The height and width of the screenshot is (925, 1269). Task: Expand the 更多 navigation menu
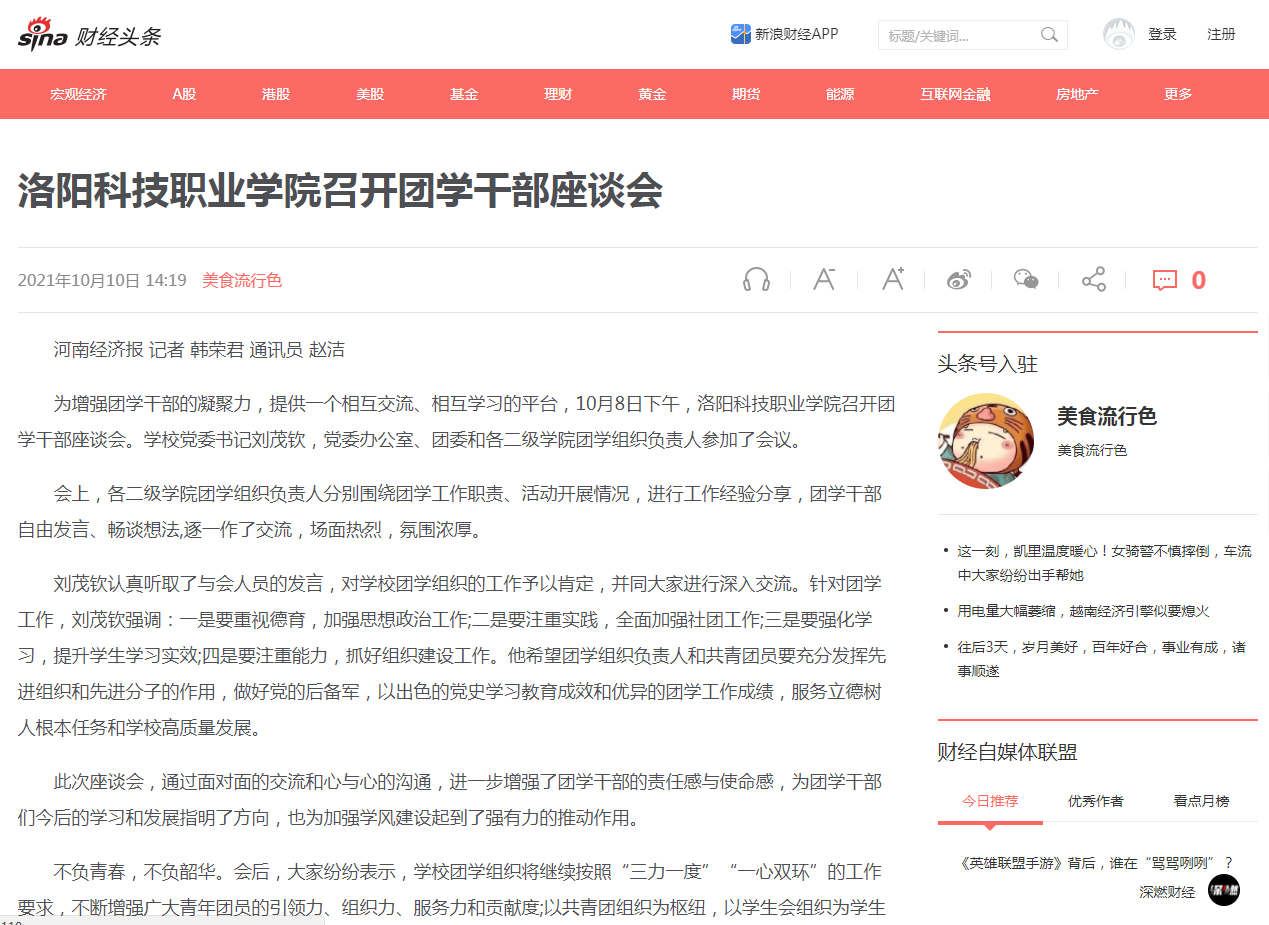[x=1178, y=94]
